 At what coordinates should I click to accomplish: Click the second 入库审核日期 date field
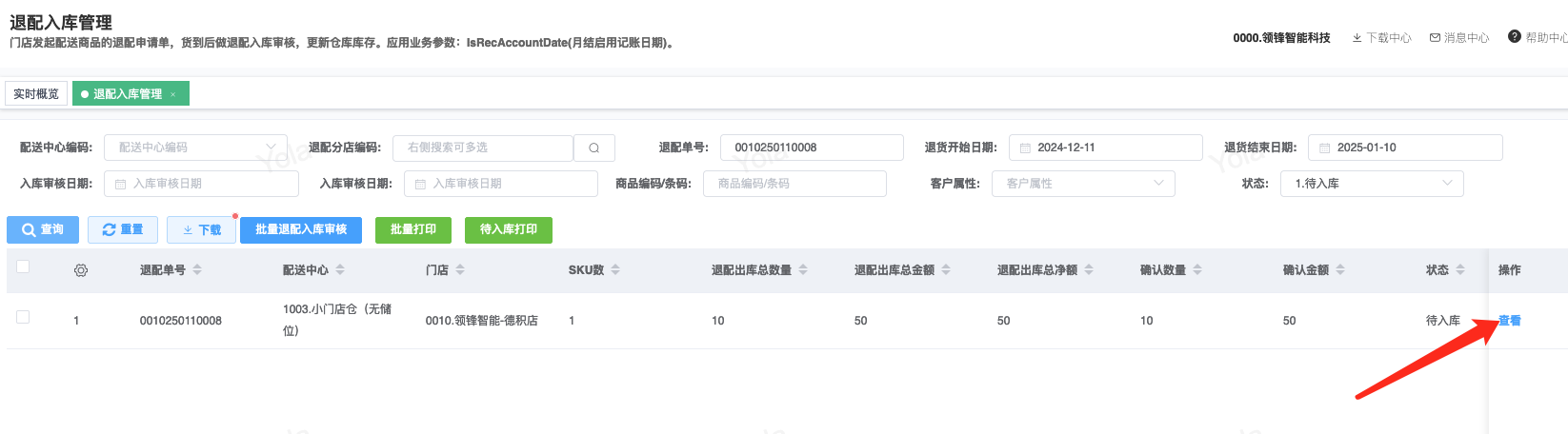point(501,184)
